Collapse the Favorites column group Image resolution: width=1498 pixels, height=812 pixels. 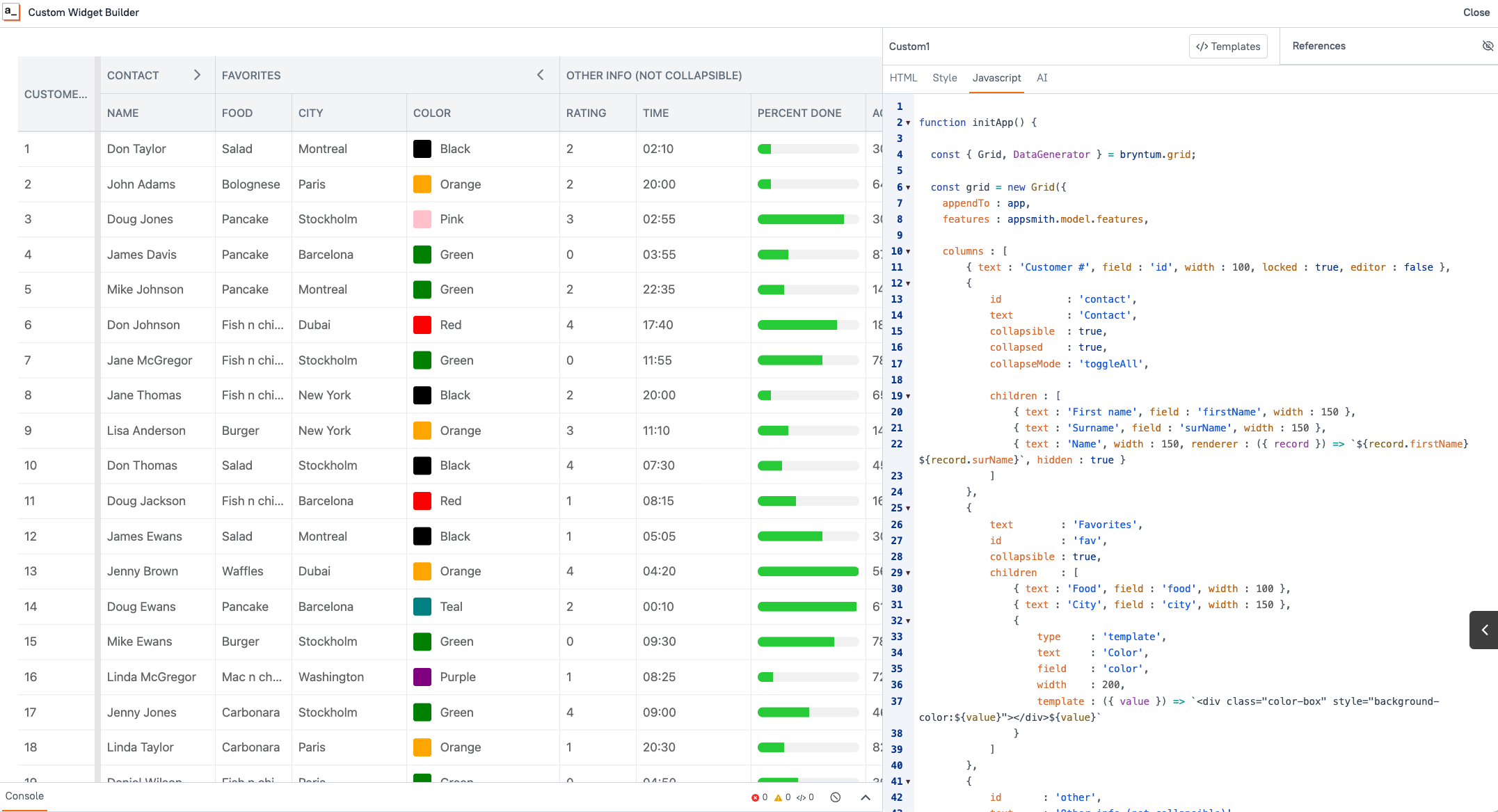pyautogui.click(x=540, y=74)
